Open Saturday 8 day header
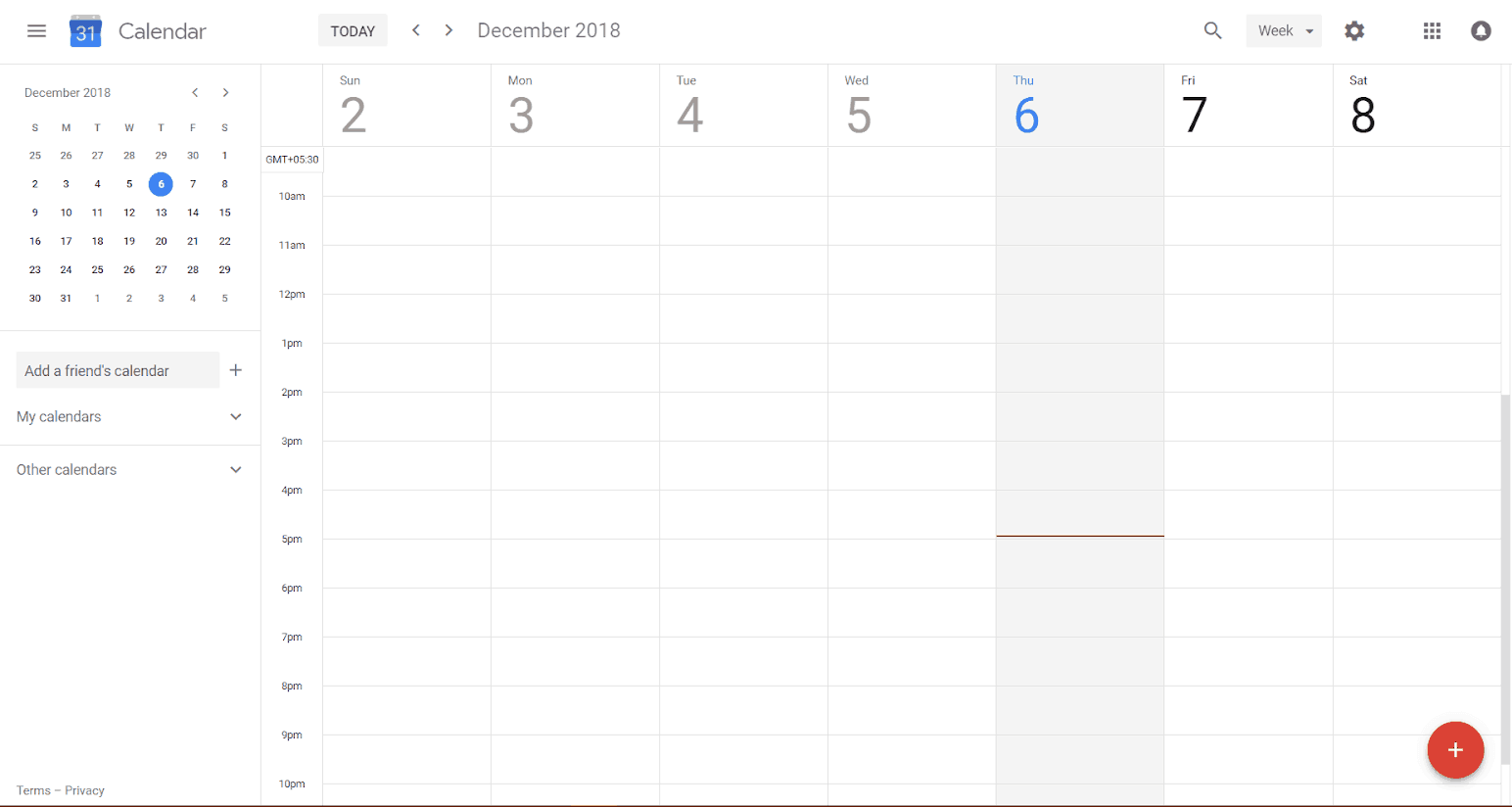1512x807 pixels. point(1362,107)
